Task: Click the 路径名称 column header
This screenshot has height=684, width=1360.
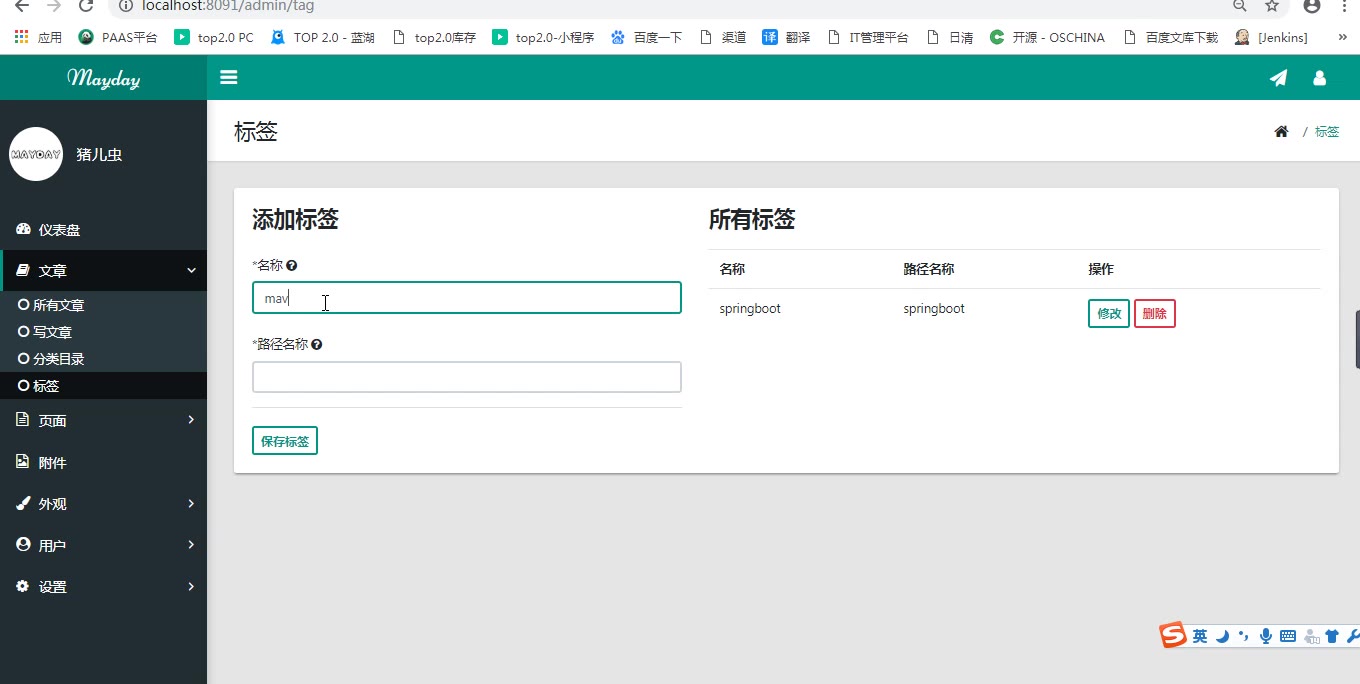Action: [928, 269]
